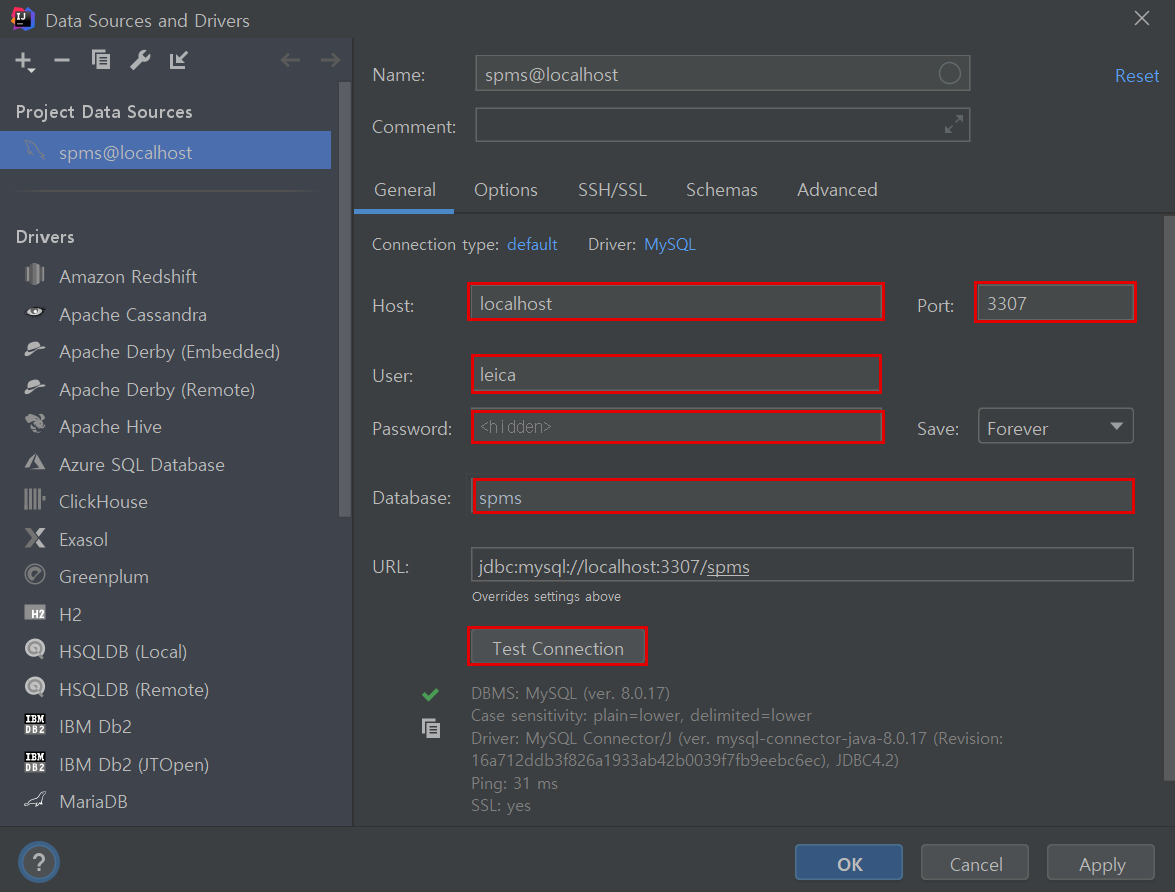Click the H2 driver icon

34,613
